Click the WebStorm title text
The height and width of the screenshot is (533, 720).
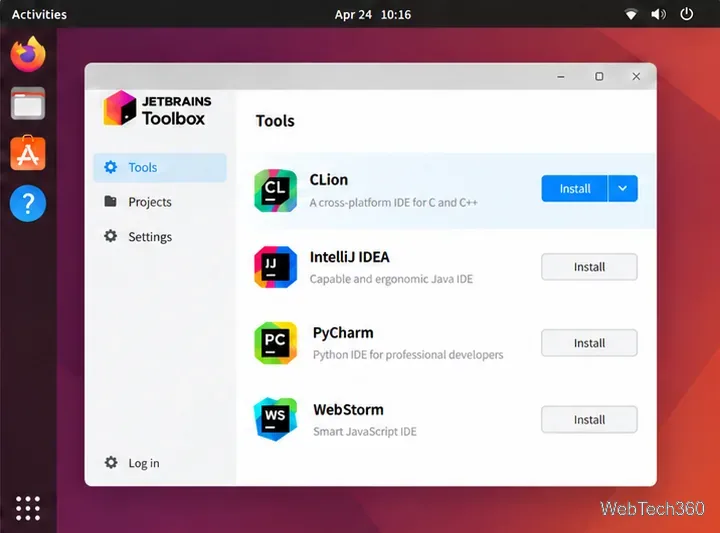348,410
